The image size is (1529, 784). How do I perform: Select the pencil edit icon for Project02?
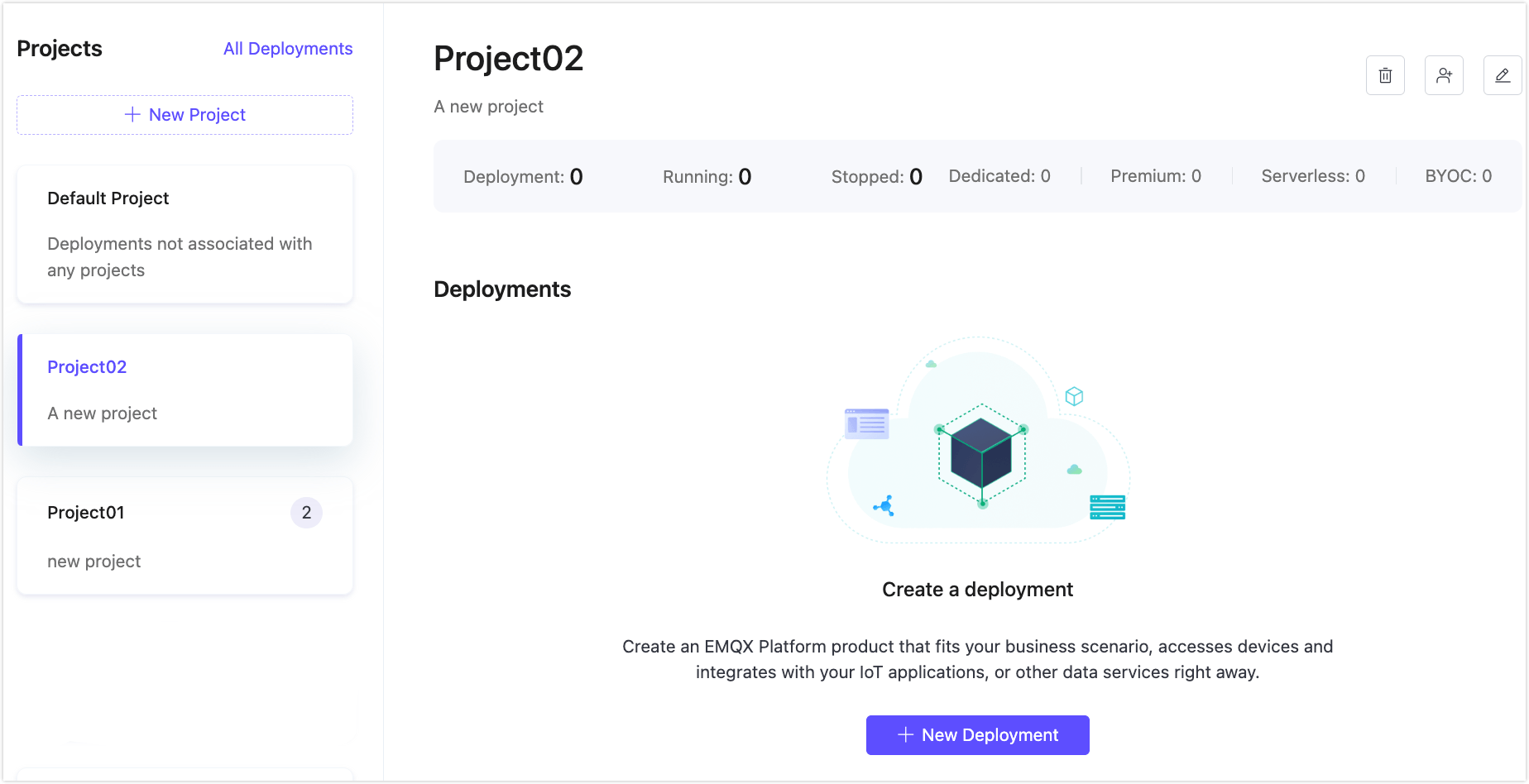[x=1503, y=74]
